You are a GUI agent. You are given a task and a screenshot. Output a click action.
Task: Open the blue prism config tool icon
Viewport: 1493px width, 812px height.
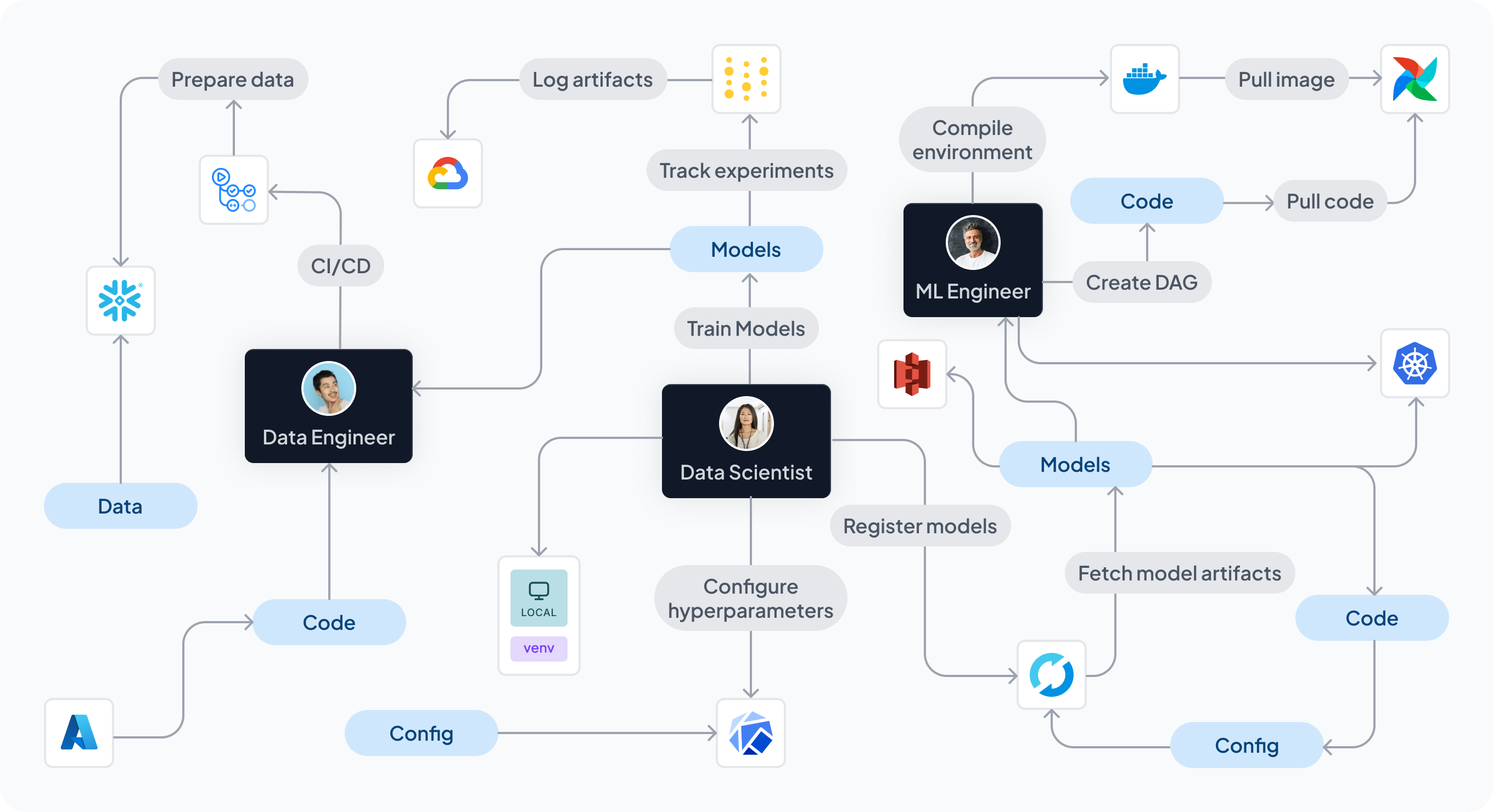(x=750, y=732)
